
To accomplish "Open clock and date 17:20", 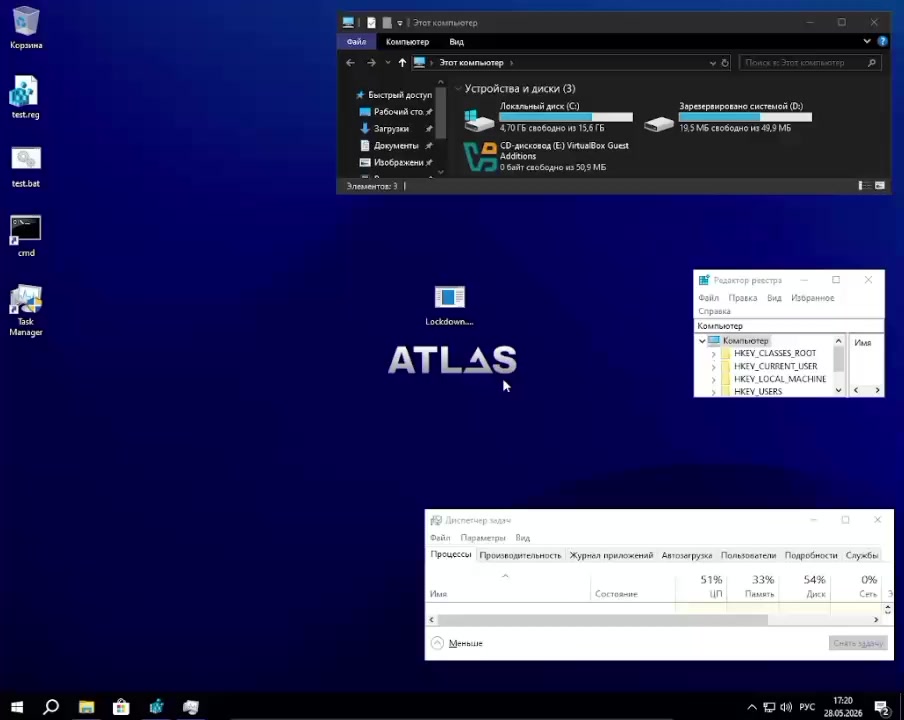I will point(843,707).
